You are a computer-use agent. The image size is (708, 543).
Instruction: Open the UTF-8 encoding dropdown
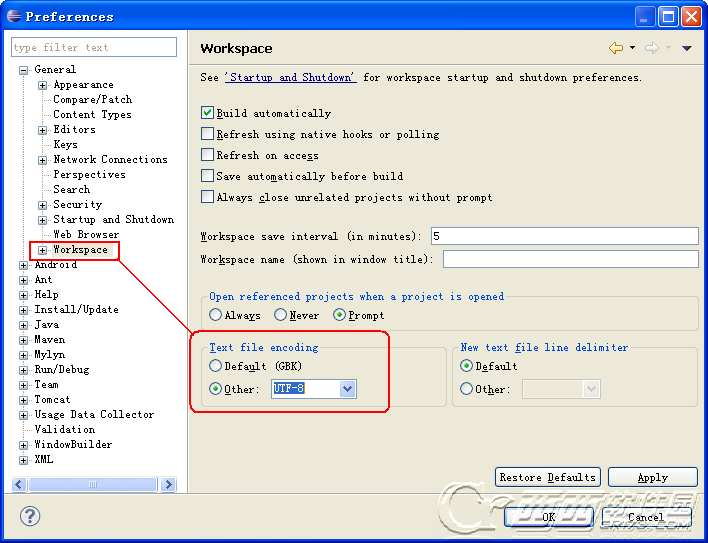[x=347, y=389]
